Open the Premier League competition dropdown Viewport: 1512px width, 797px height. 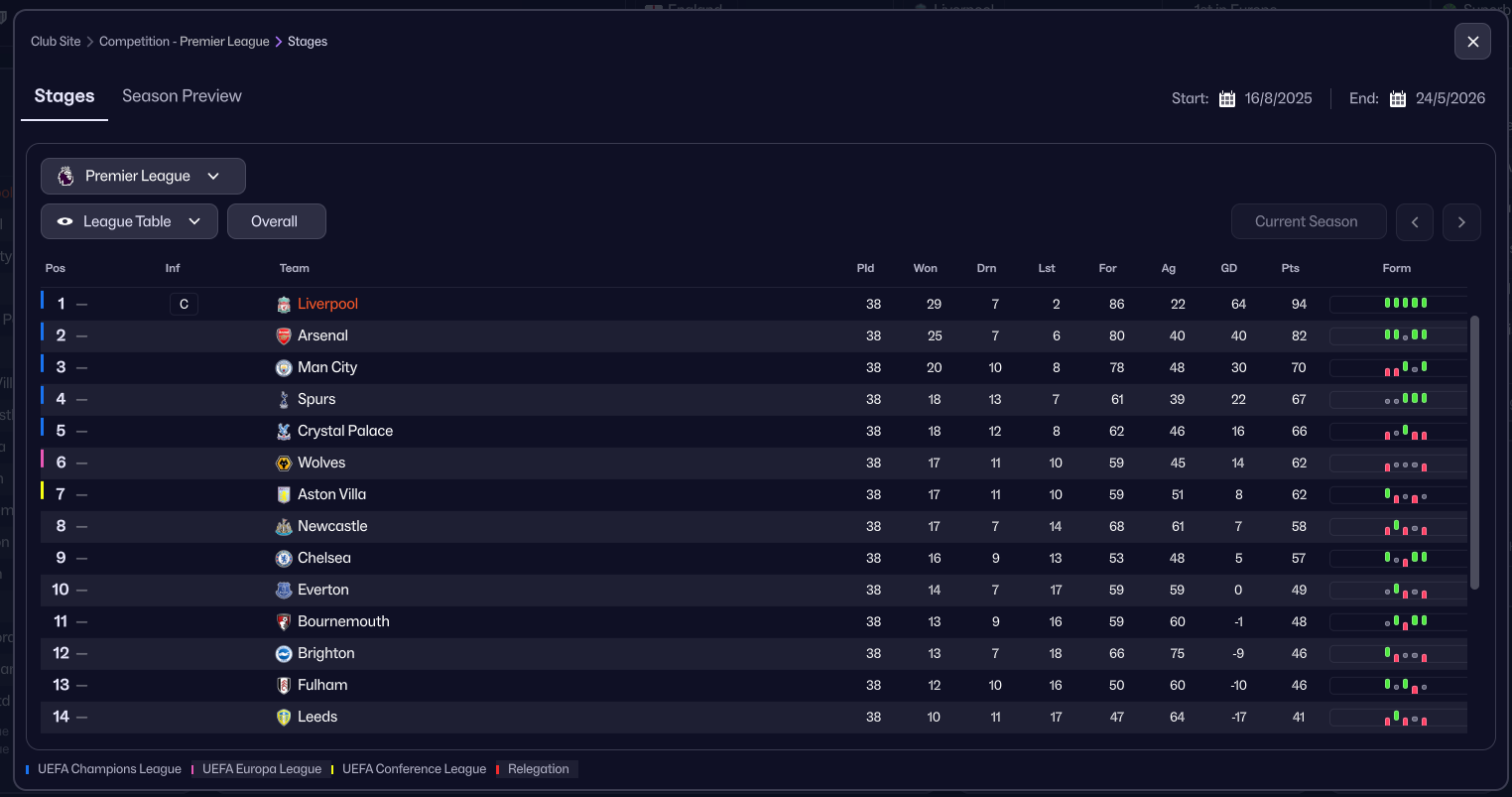143,177
